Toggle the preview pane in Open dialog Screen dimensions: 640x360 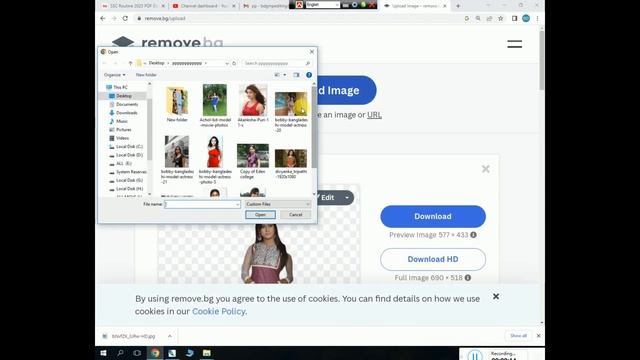[296, 75]
